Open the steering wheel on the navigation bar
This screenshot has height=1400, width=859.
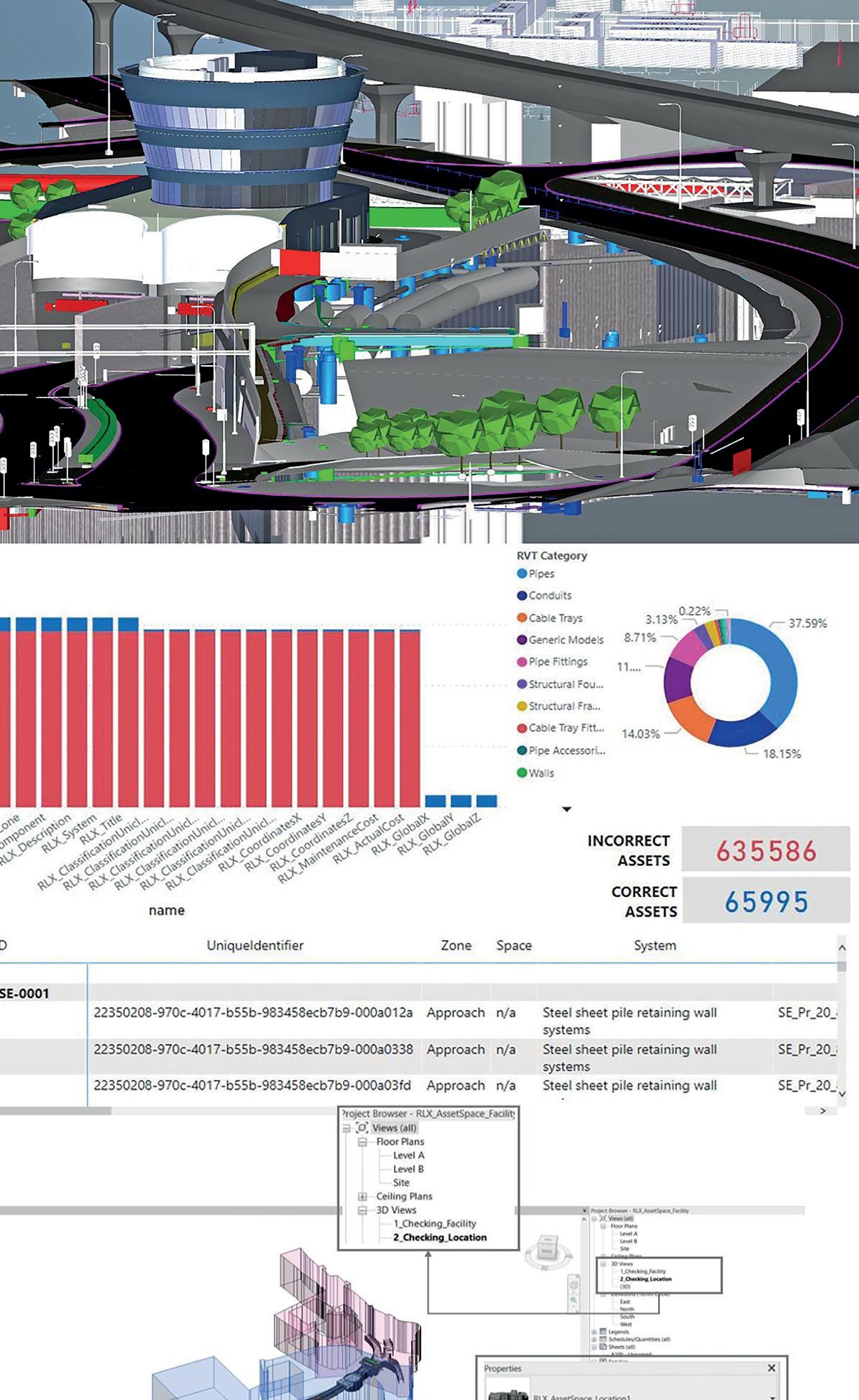pos(574,1285)
